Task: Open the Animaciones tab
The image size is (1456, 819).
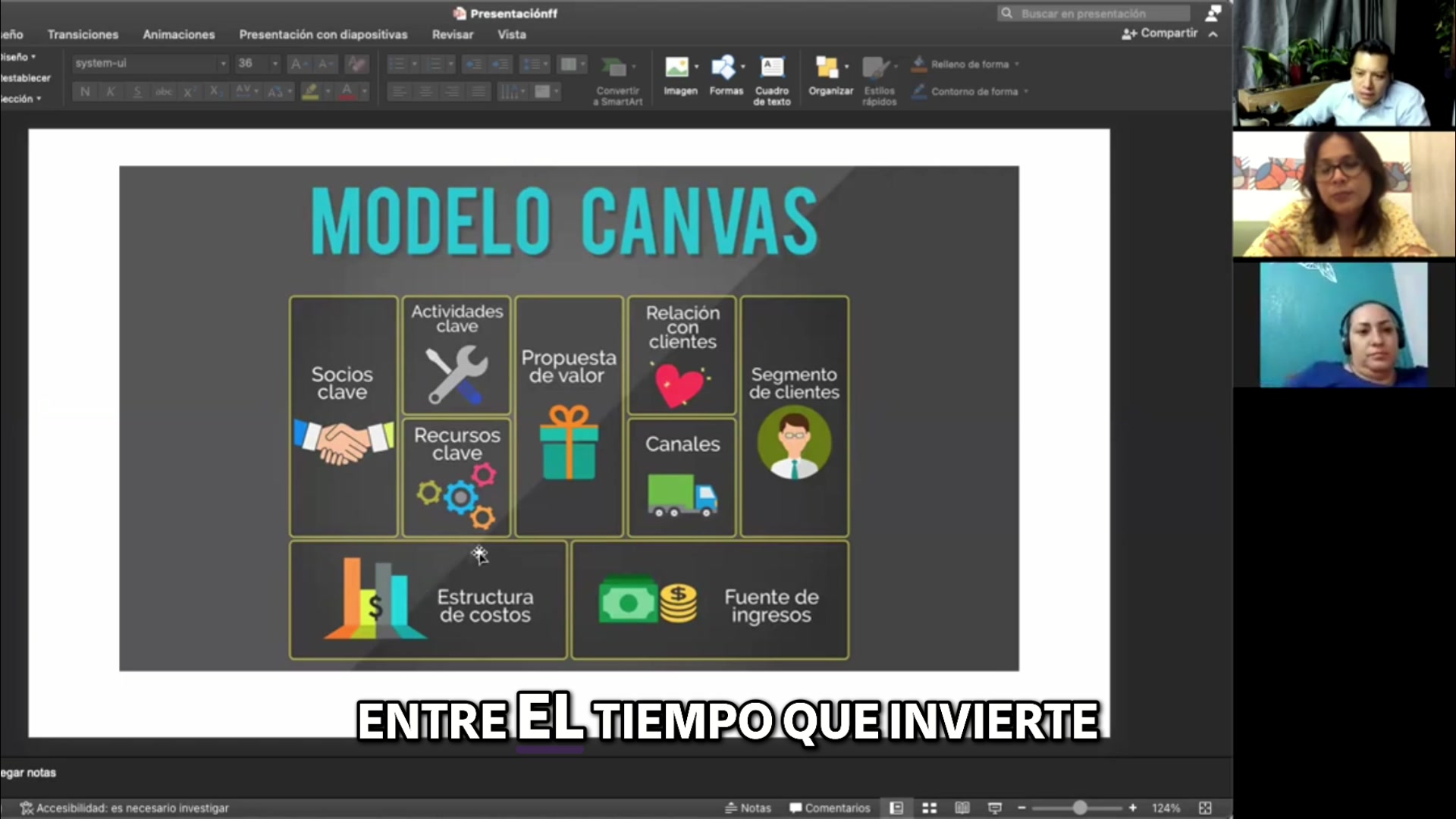Action: coord(178,34)
